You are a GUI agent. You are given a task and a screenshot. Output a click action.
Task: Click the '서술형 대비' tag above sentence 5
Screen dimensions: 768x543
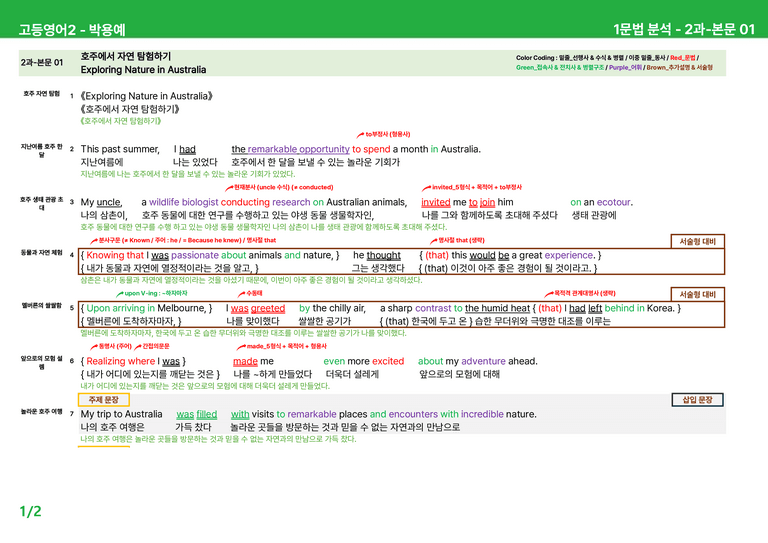(x=697, y=294)
